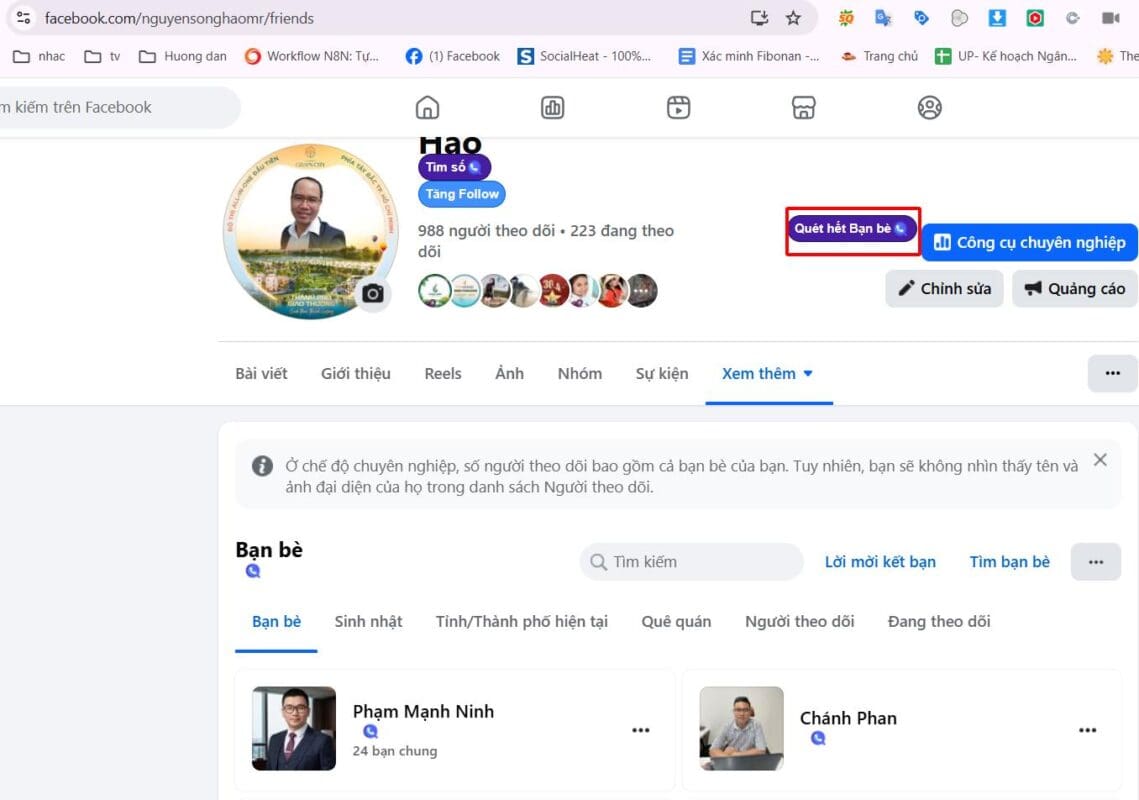Open Sự kiện tab
1139x800 pixels.
pyautogui.click(x=662, y=373)
